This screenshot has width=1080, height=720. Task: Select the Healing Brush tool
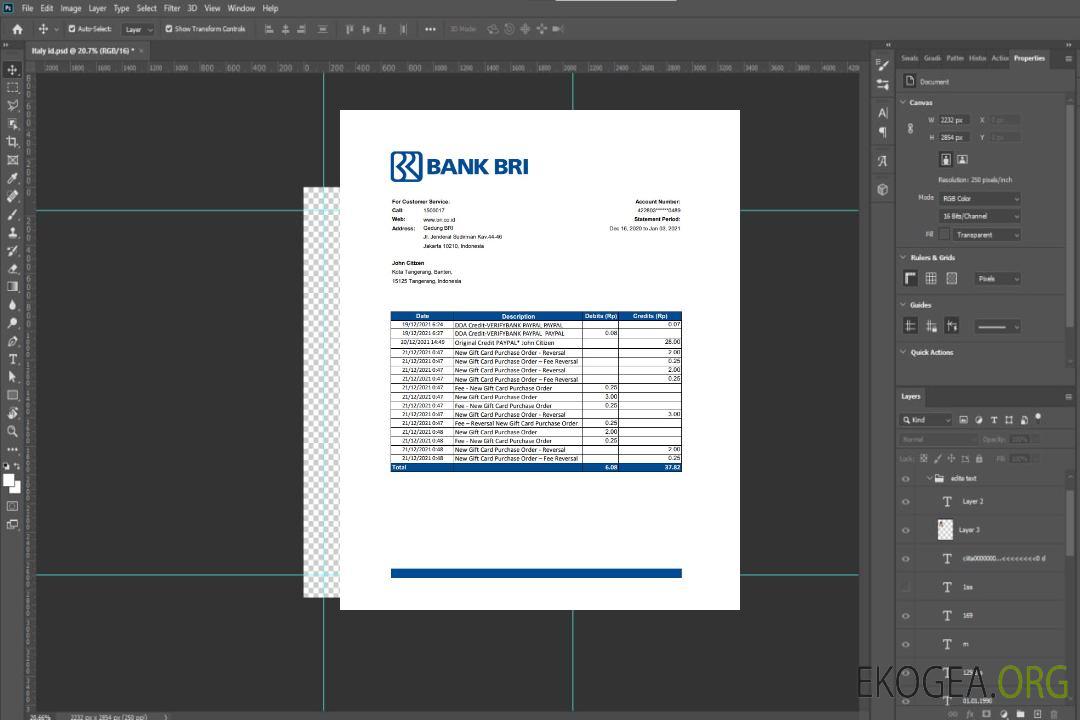[x=12, y=196]
